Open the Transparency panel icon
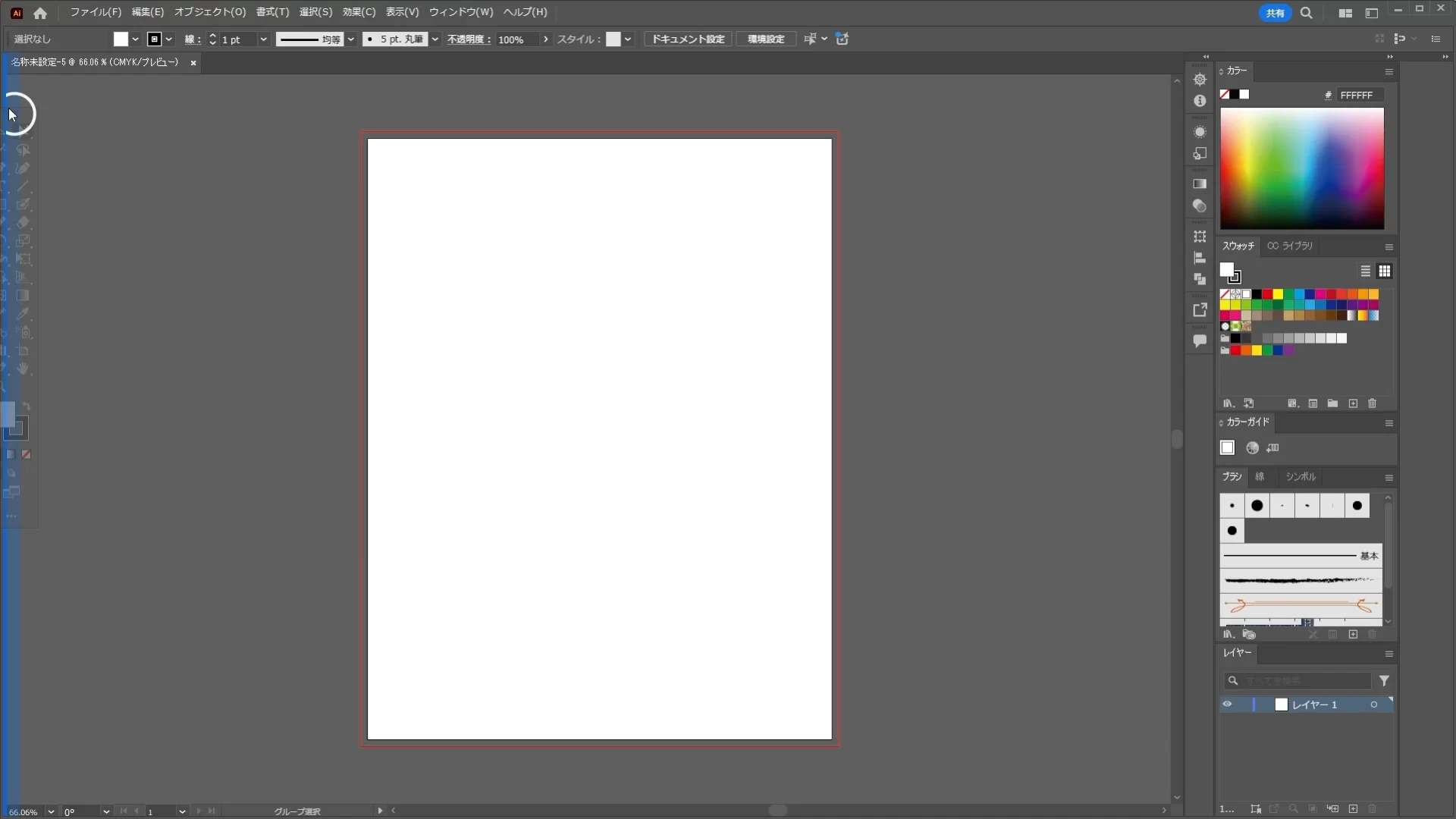 (1200, 206)
